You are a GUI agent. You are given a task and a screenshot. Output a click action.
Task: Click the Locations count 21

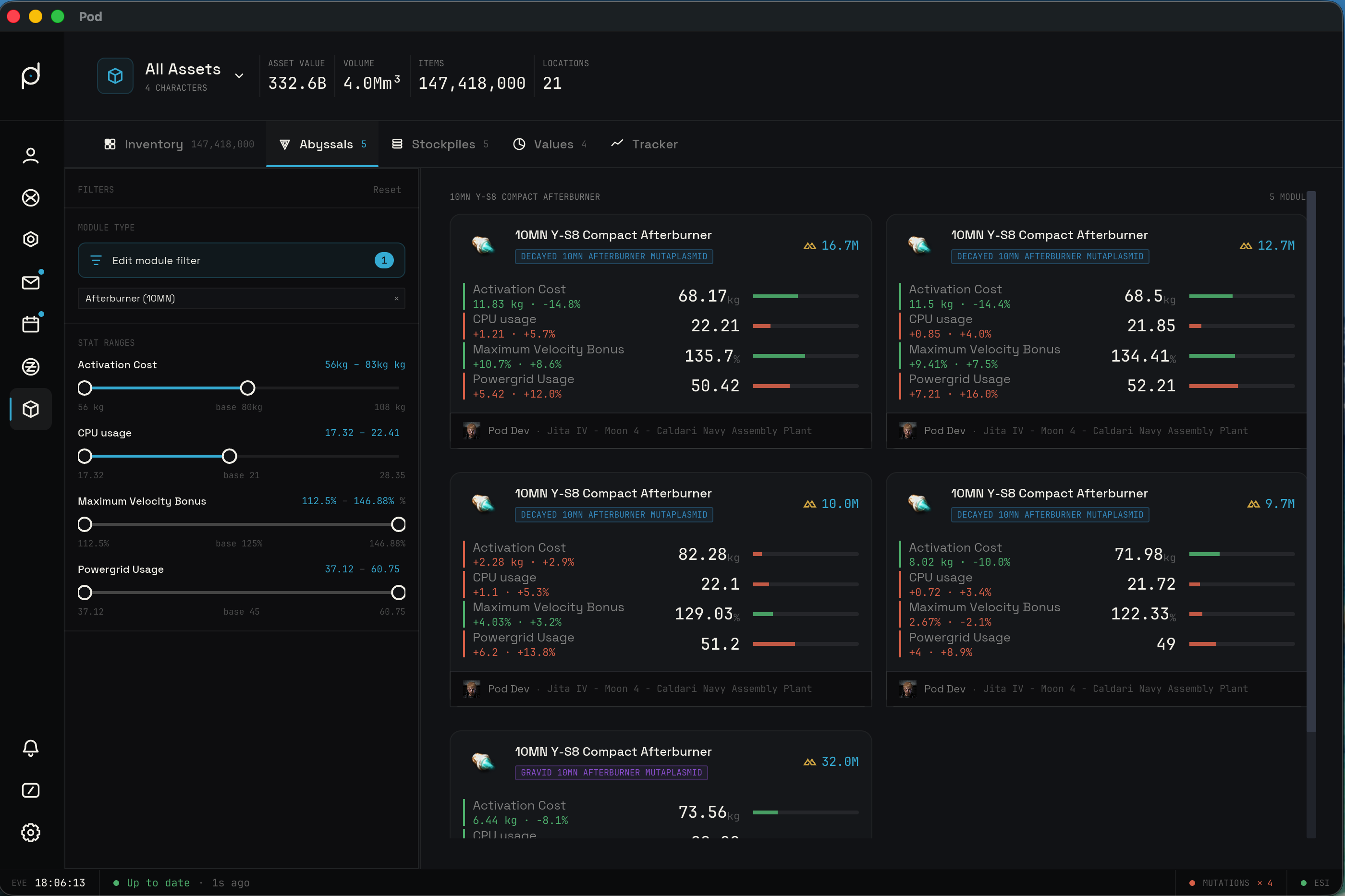pyautogui.click(x=552, y=84)
